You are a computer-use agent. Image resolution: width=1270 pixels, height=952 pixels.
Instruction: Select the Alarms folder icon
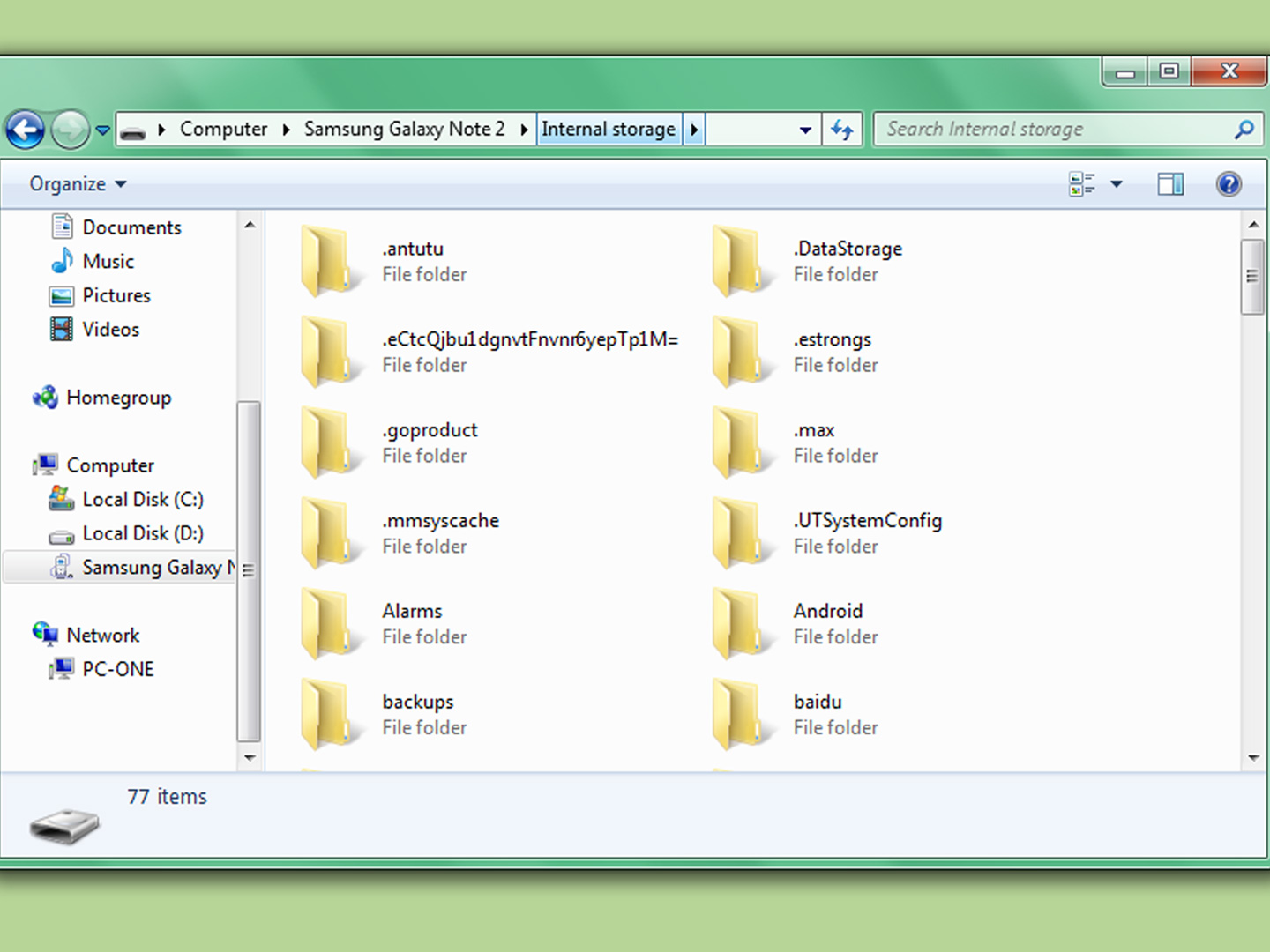[331, 624]
